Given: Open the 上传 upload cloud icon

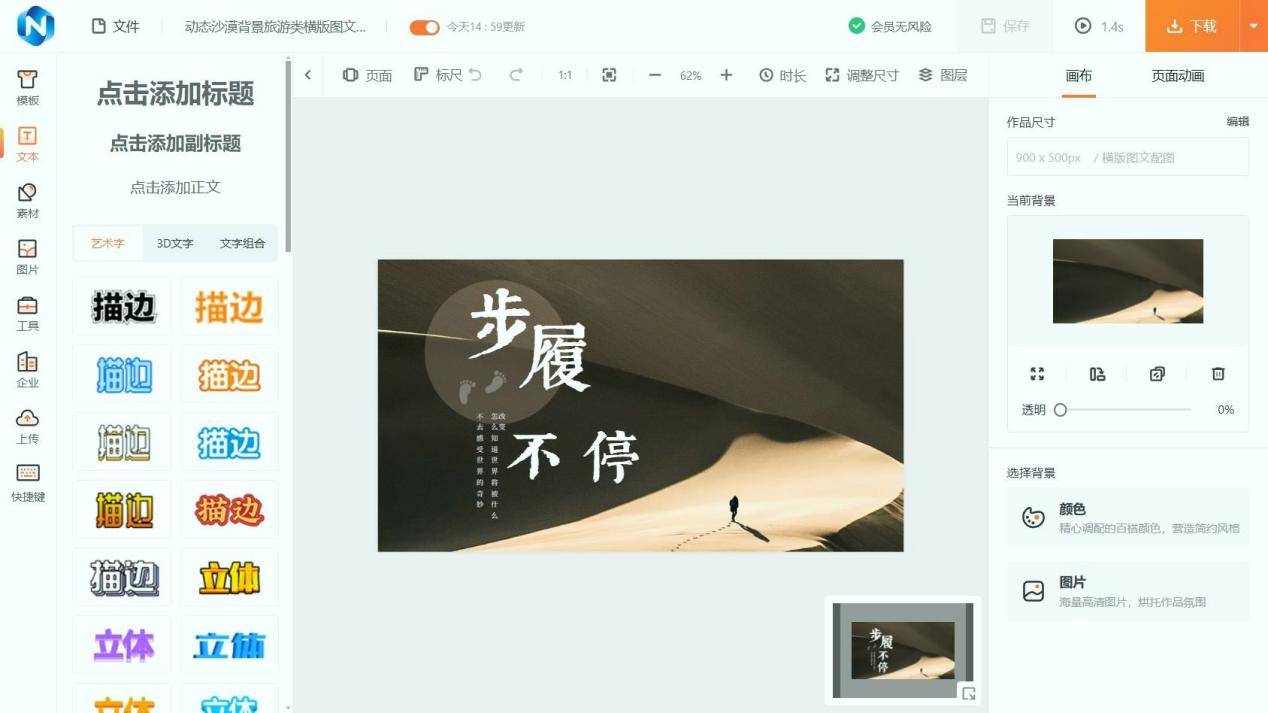Looking at the screenshot, I should point(27,425).
